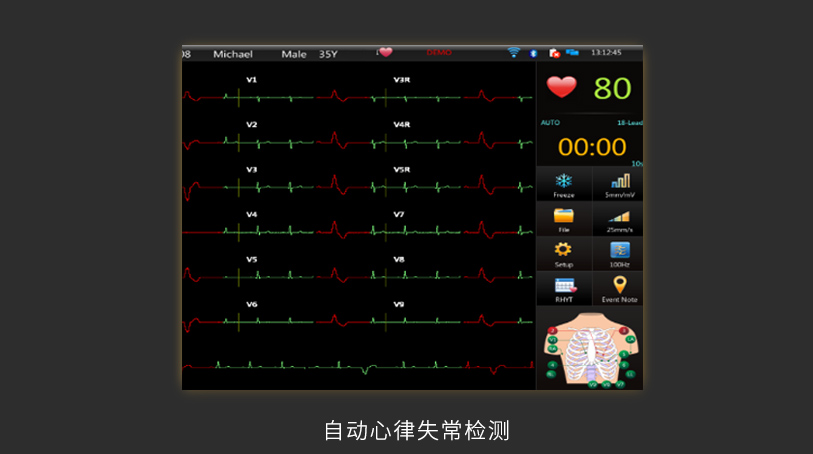Open the Setup gear menu
The image size is (813, 454).
click(564, 254)
